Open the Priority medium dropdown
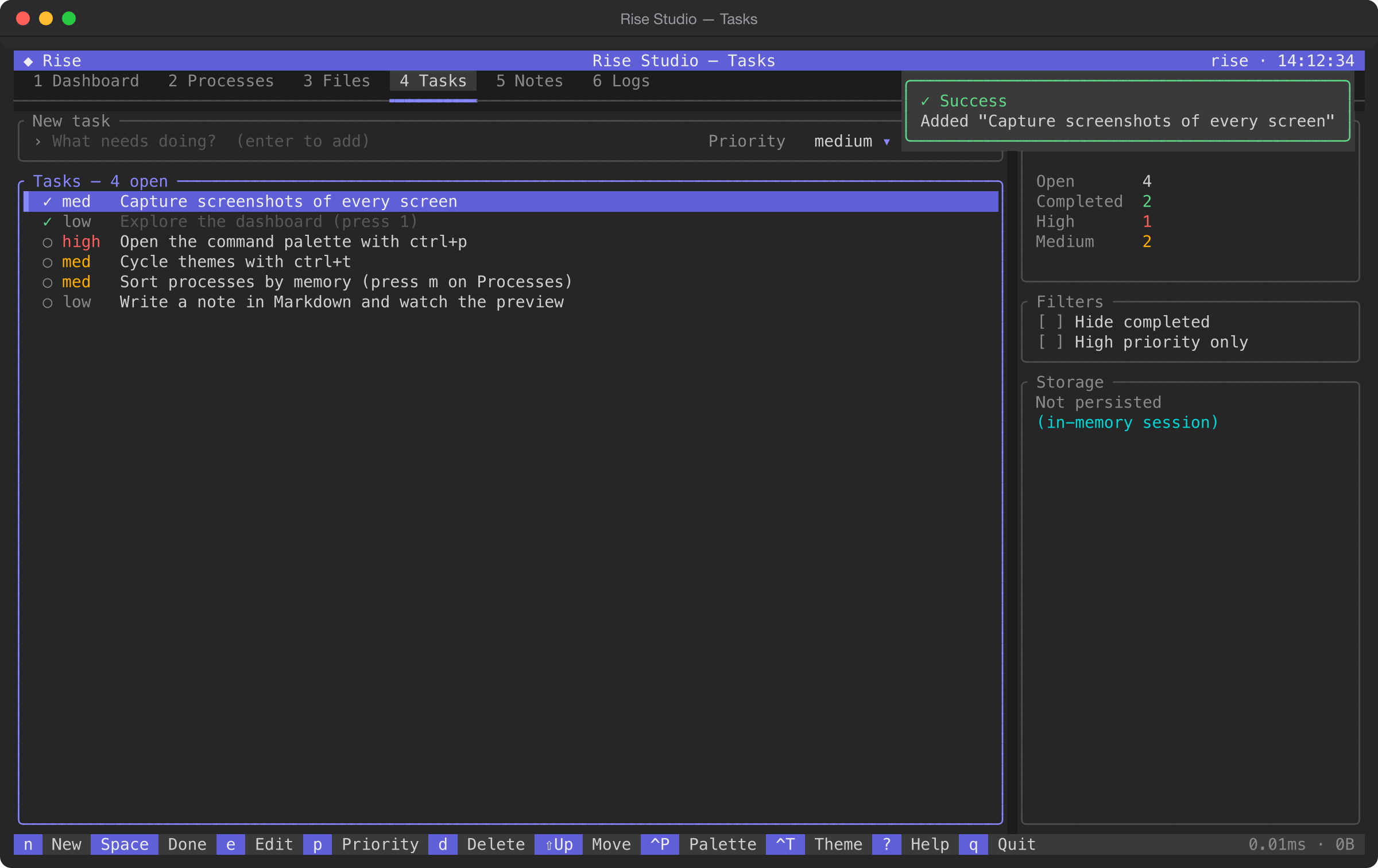 852,141
